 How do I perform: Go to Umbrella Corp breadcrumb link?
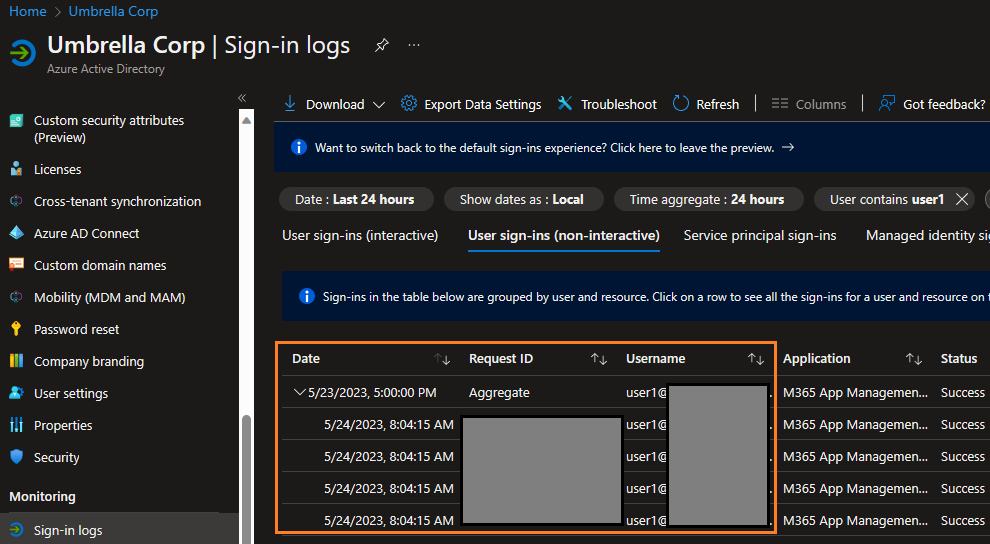pyautogui.click(x=113, y=11)
